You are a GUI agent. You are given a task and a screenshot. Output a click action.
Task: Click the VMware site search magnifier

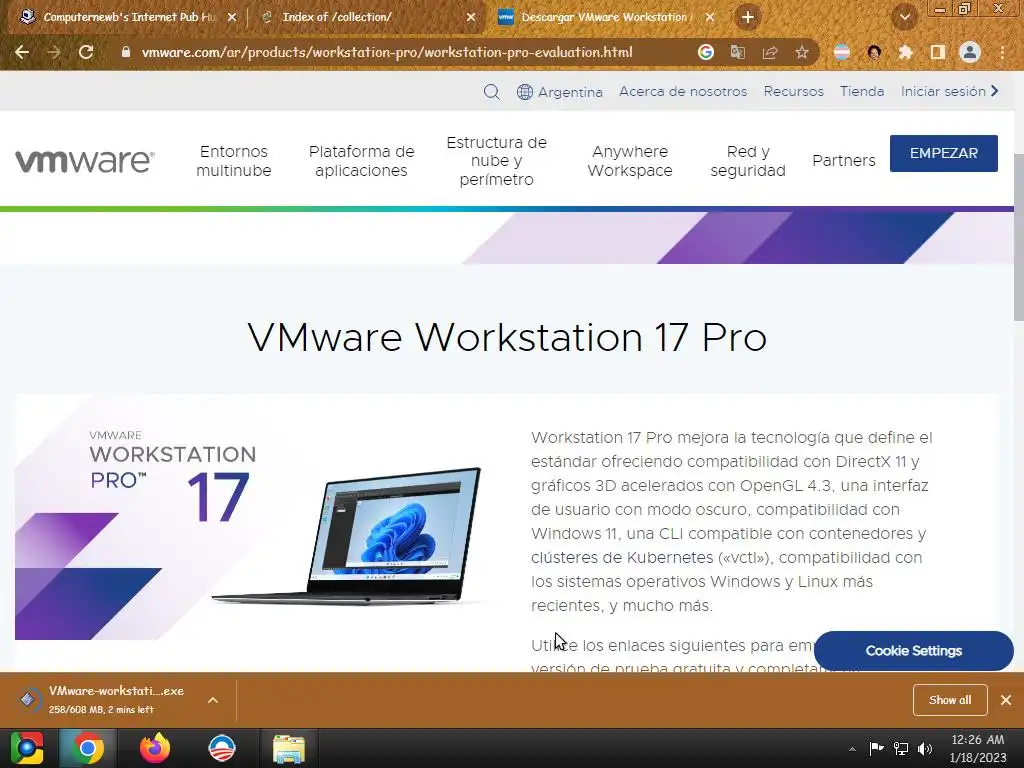coord(492,92)
